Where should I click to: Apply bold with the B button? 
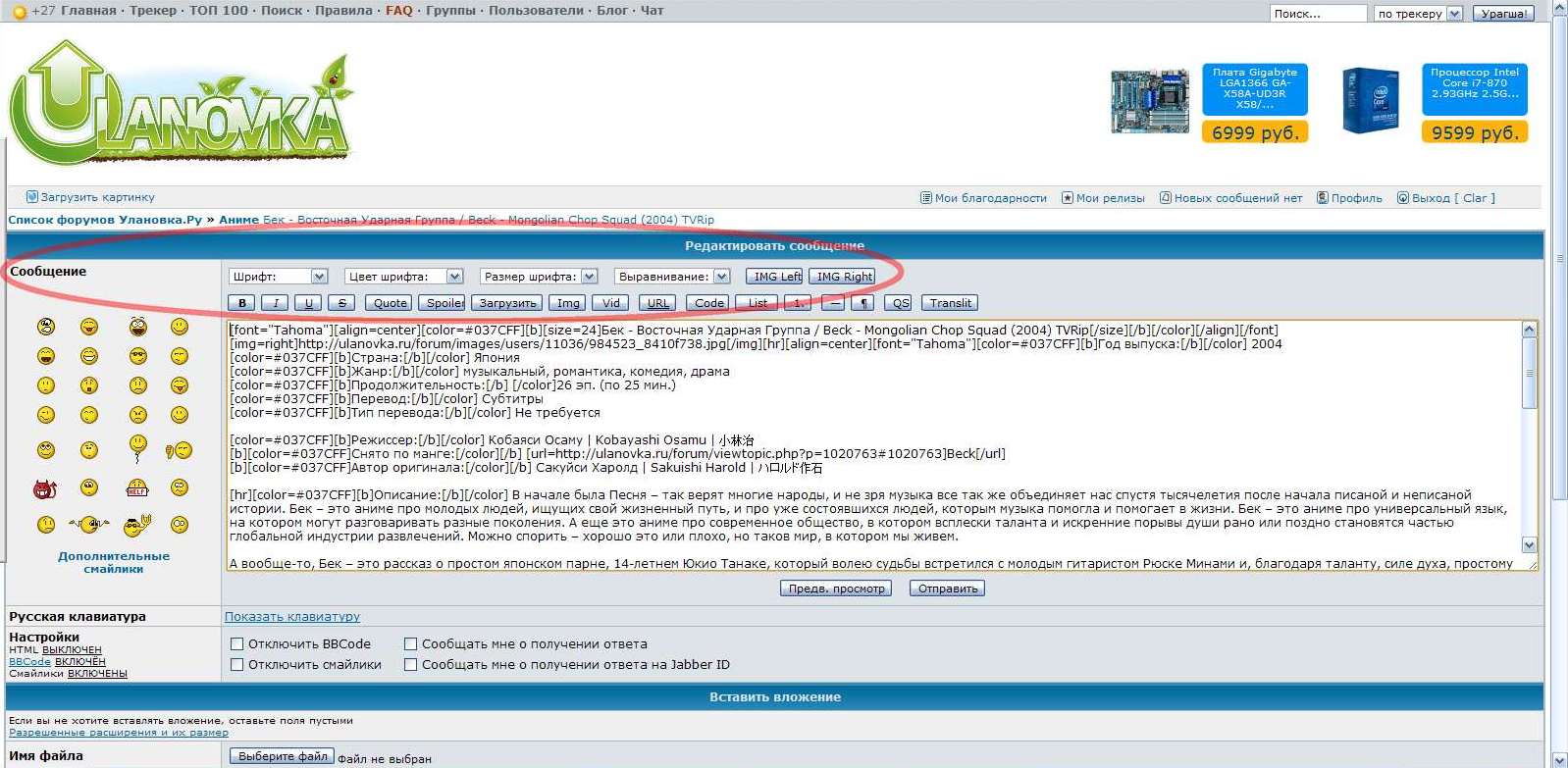(x=241, y=303)
